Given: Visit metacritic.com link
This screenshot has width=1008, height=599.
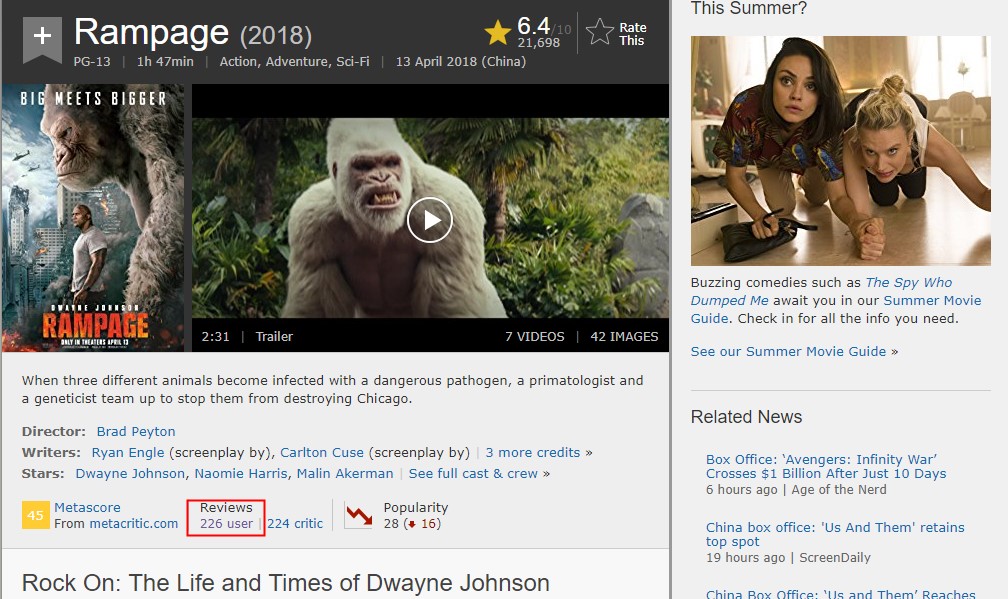Looking at the screenshot, I should tap(134, 524).
